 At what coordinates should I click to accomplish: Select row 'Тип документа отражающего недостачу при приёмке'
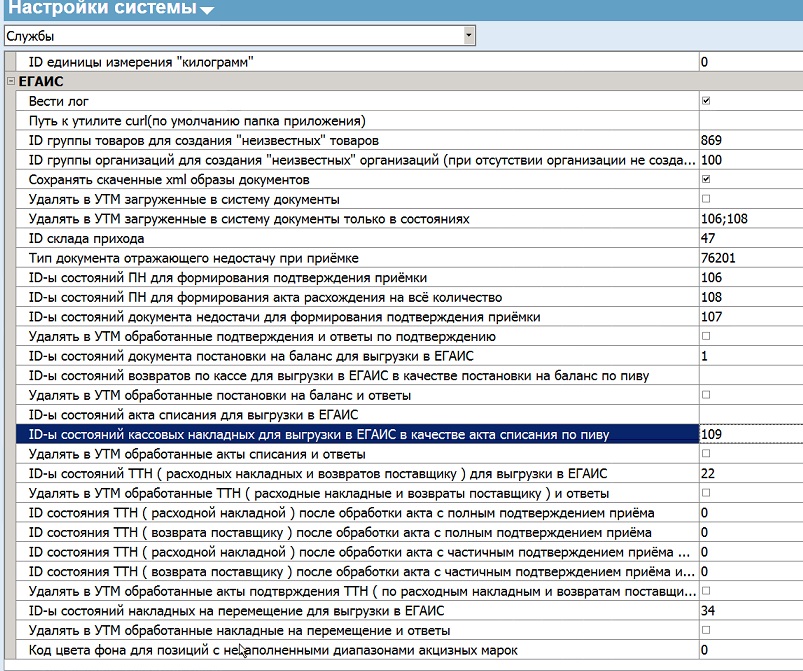(x=357, y=258)
